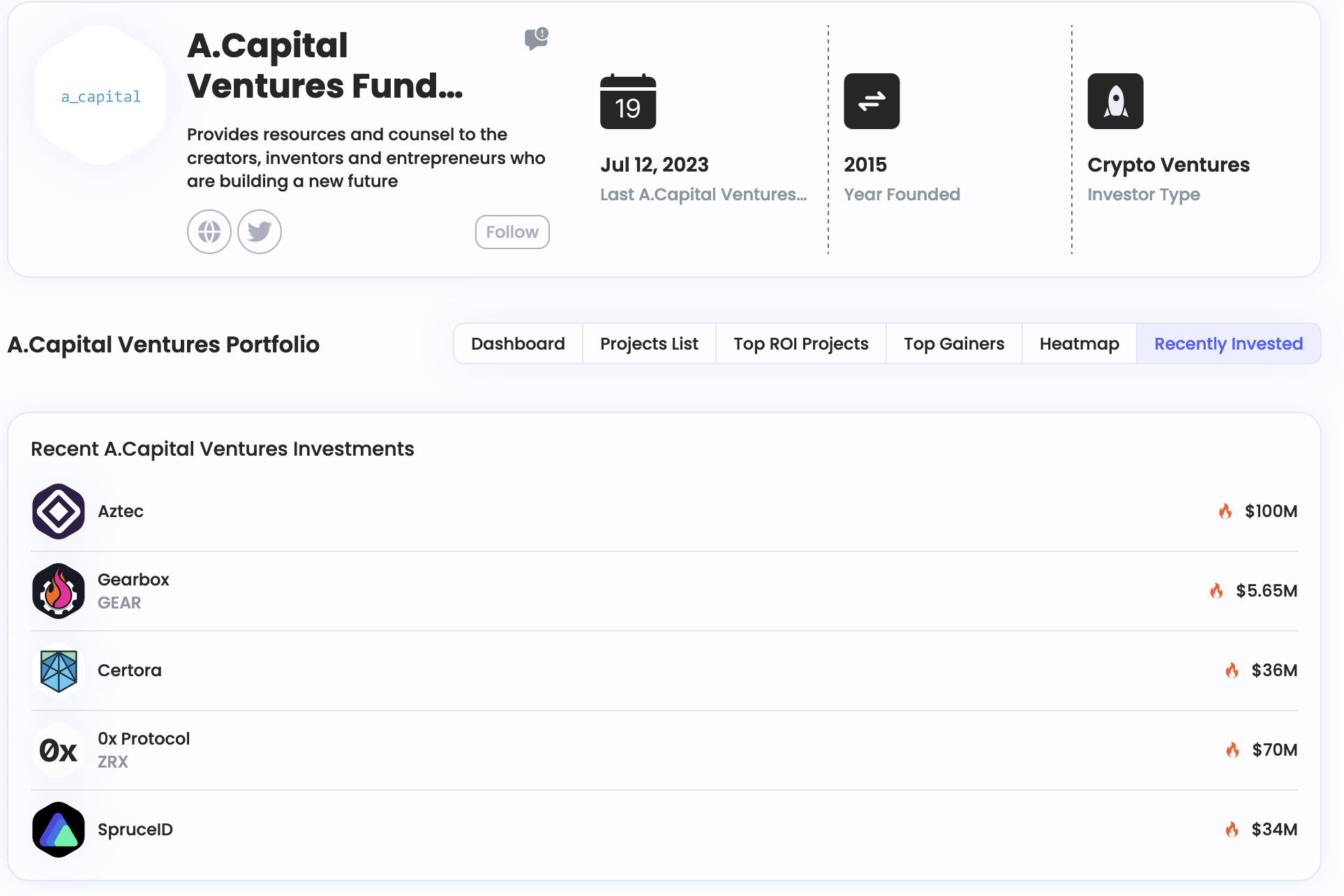
Task: Open the 0x Protocol name link
Action: 144,739
